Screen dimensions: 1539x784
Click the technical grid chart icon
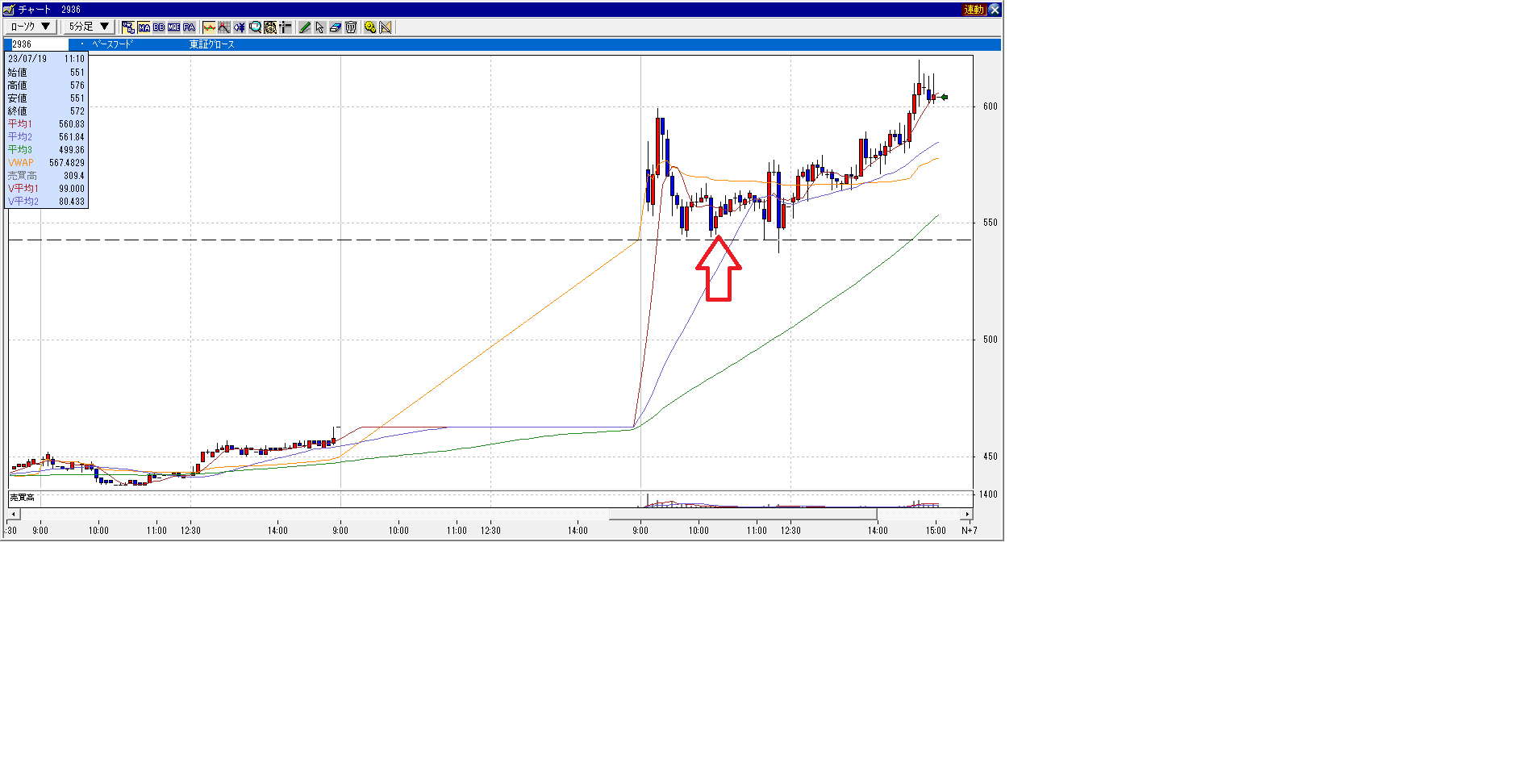coord(224,27)
